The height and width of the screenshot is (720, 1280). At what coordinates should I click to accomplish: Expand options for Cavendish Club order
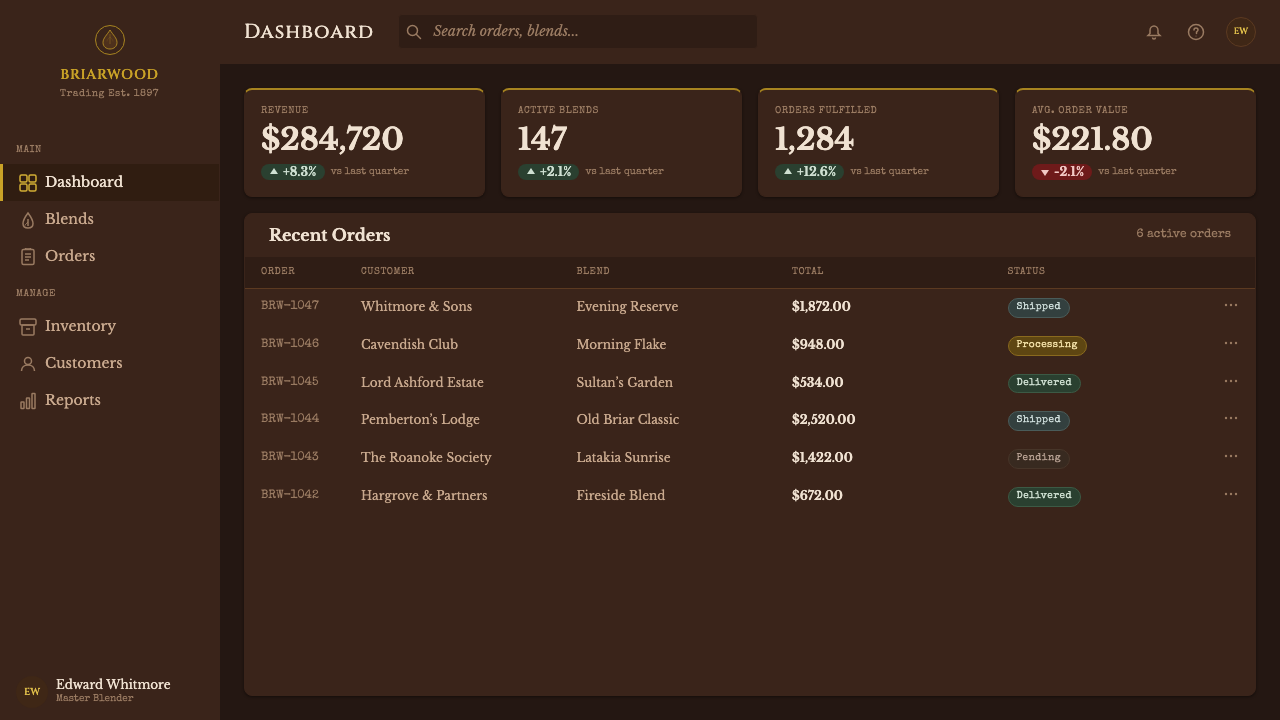coord(1231,343)
